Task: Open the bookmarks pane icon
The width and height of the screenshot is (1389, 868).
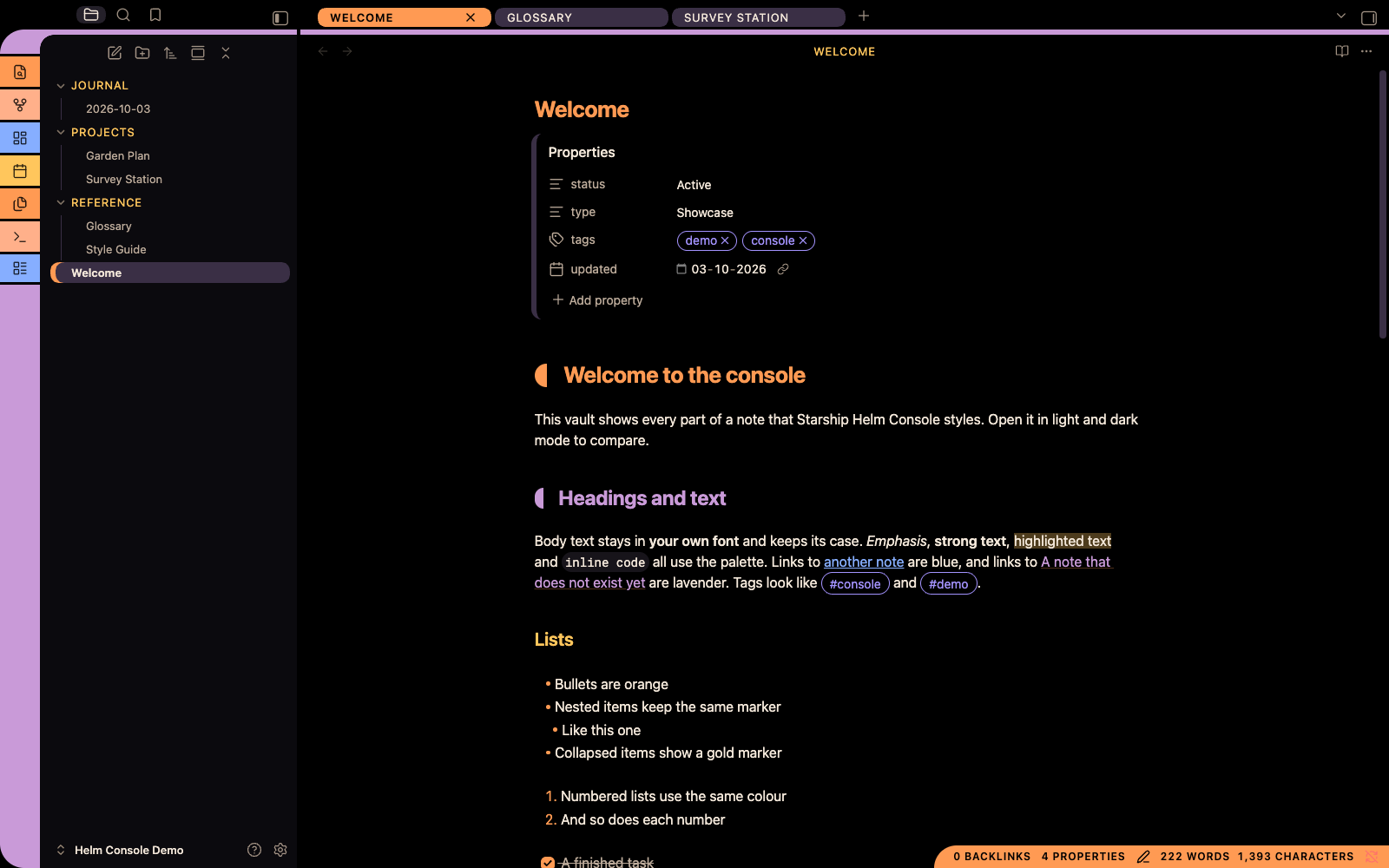Action: pos(155,15)
